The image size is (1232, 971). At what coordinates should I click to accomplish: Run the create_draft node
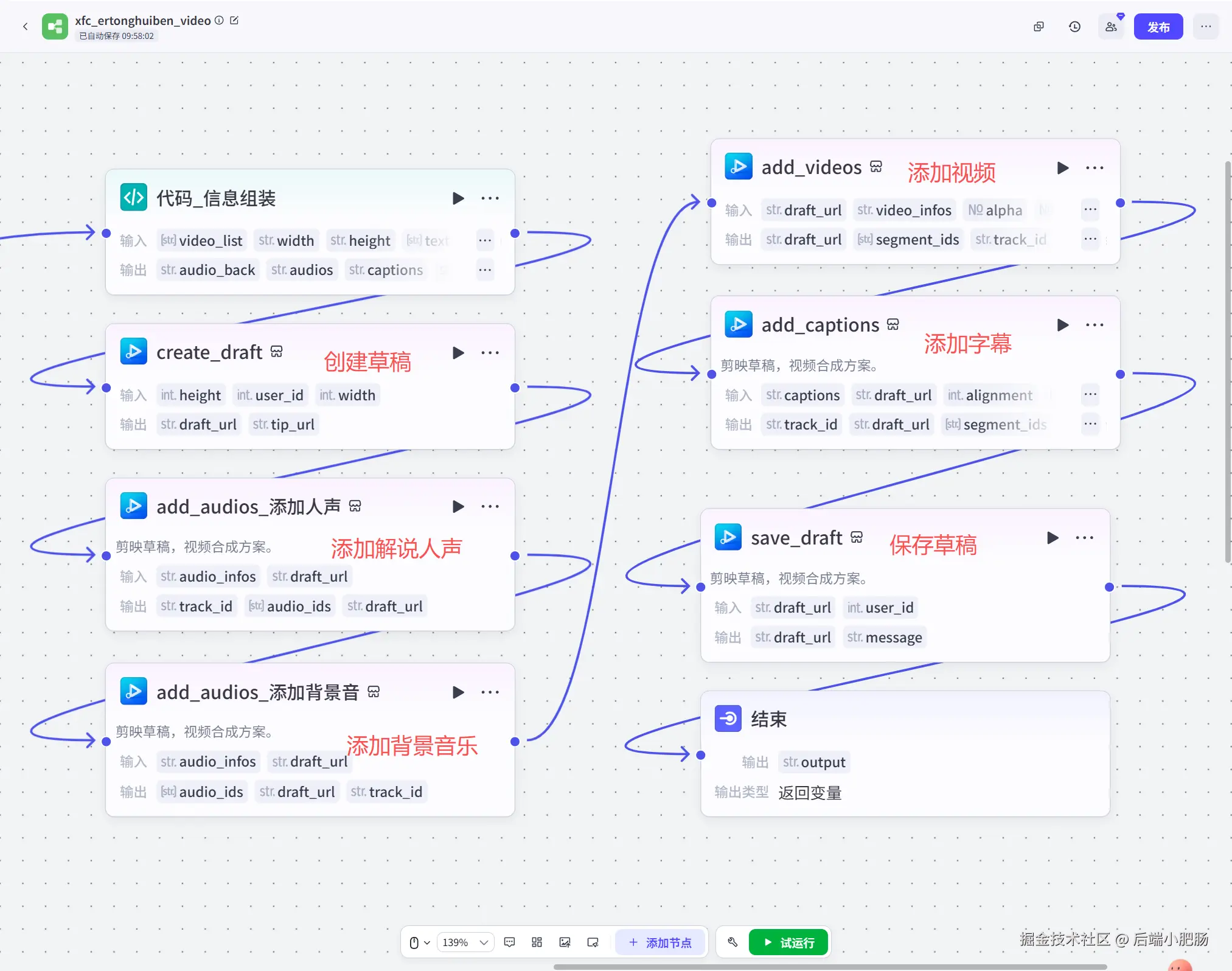pyautogui.click(x=458, y=353)
